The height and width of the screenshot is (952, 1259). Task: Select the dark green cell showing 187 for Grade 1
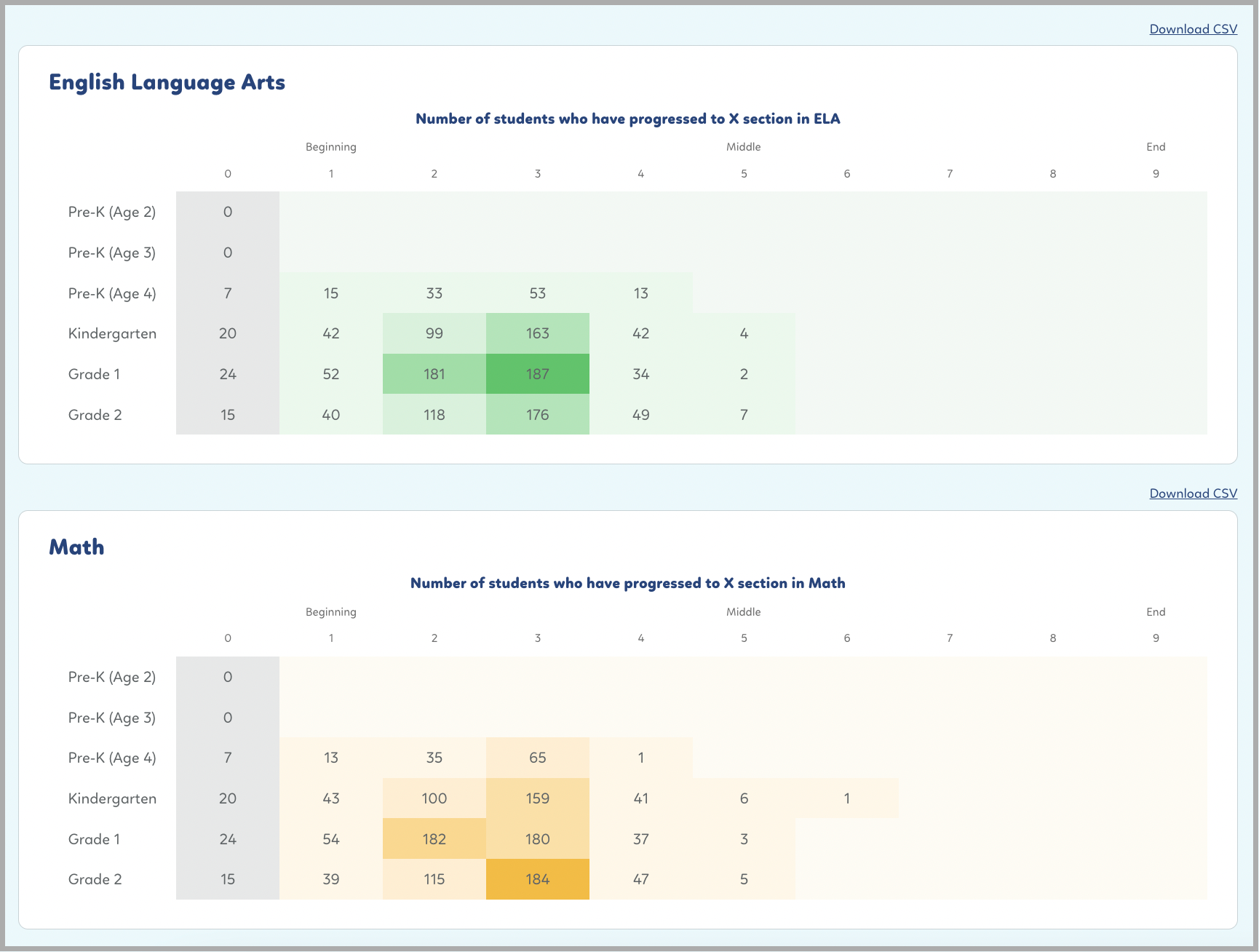tap(537, 373)
